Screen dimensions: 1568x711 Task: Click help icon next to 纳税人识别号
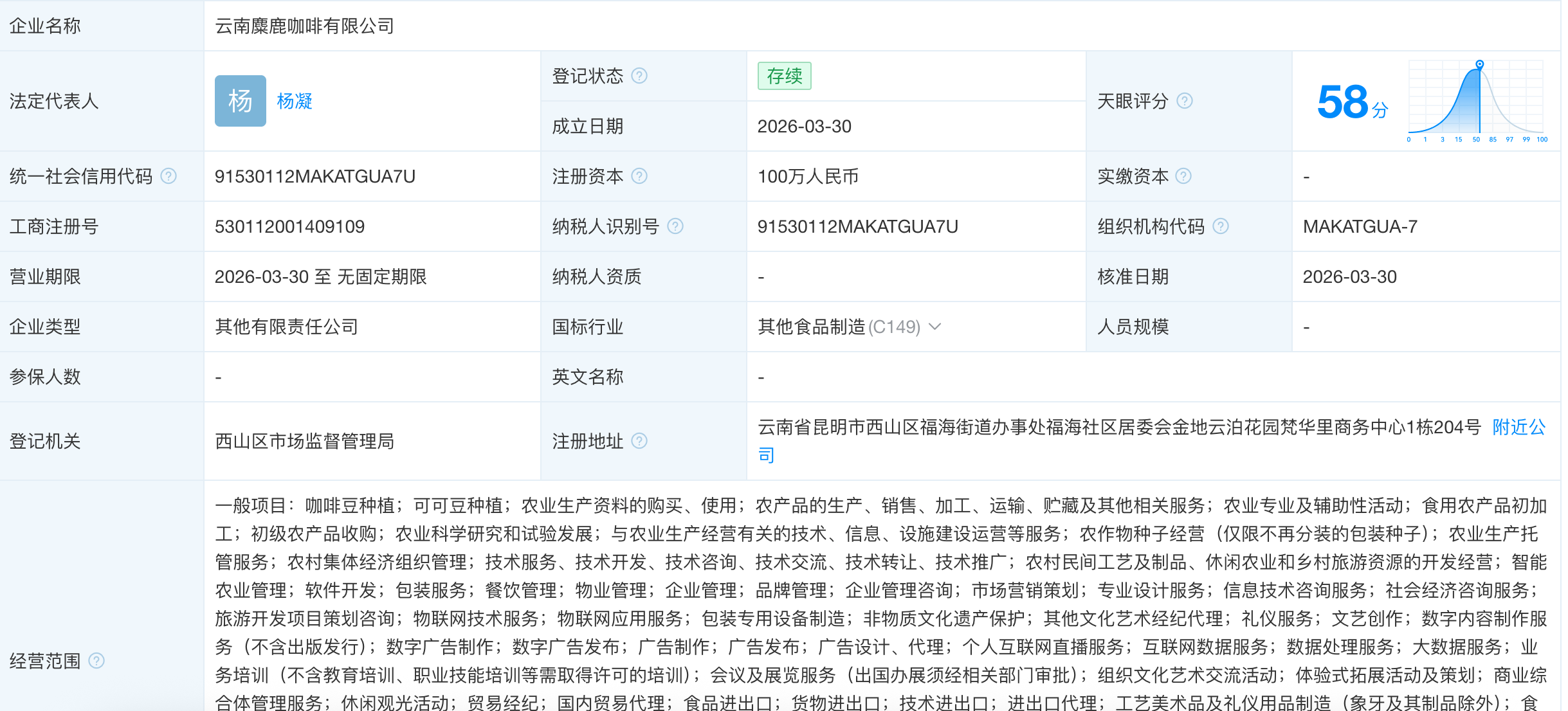[675, 226]
